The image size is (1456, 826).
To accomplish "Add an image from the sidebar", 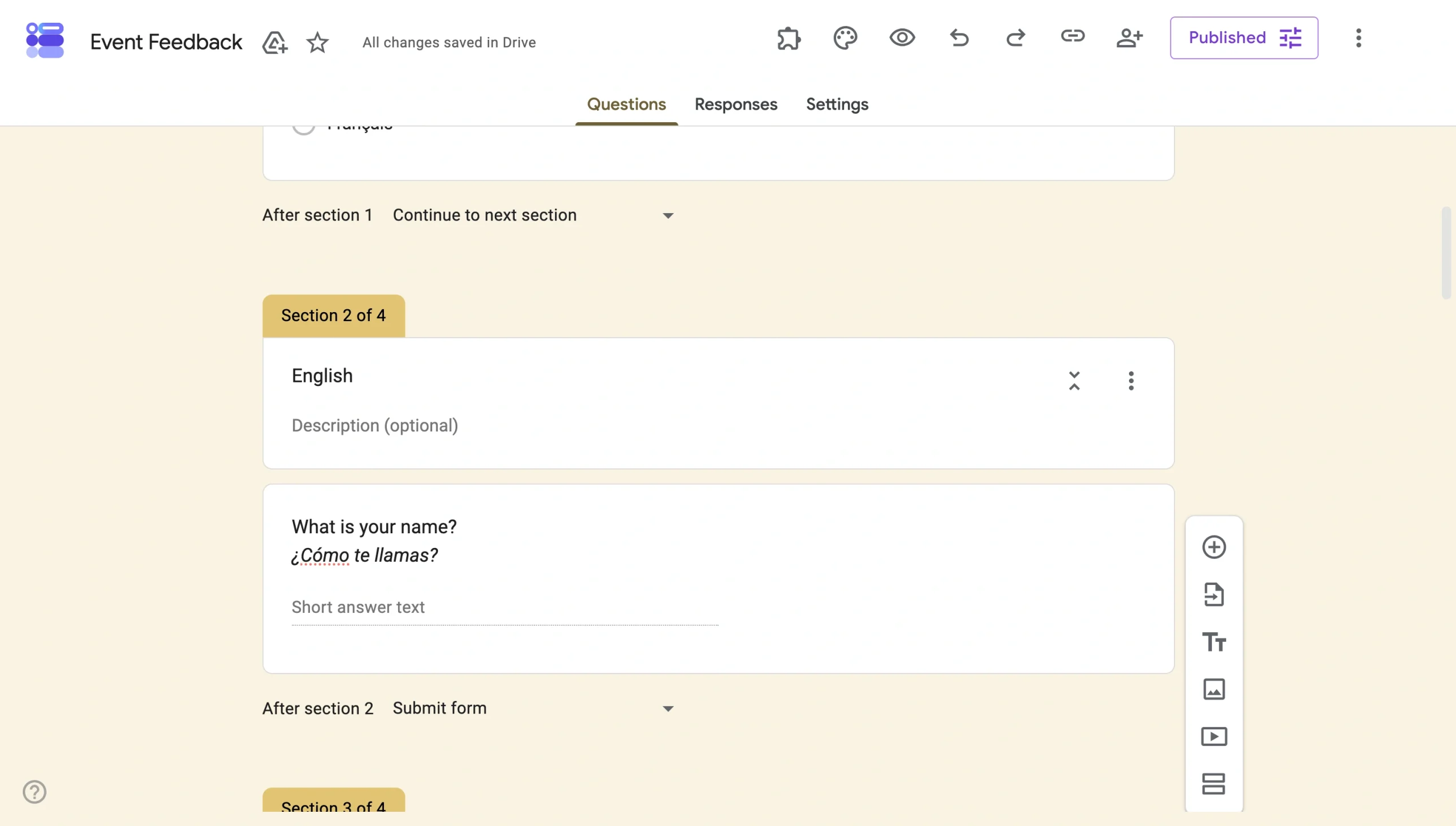I will click(x=1214, y=689).
